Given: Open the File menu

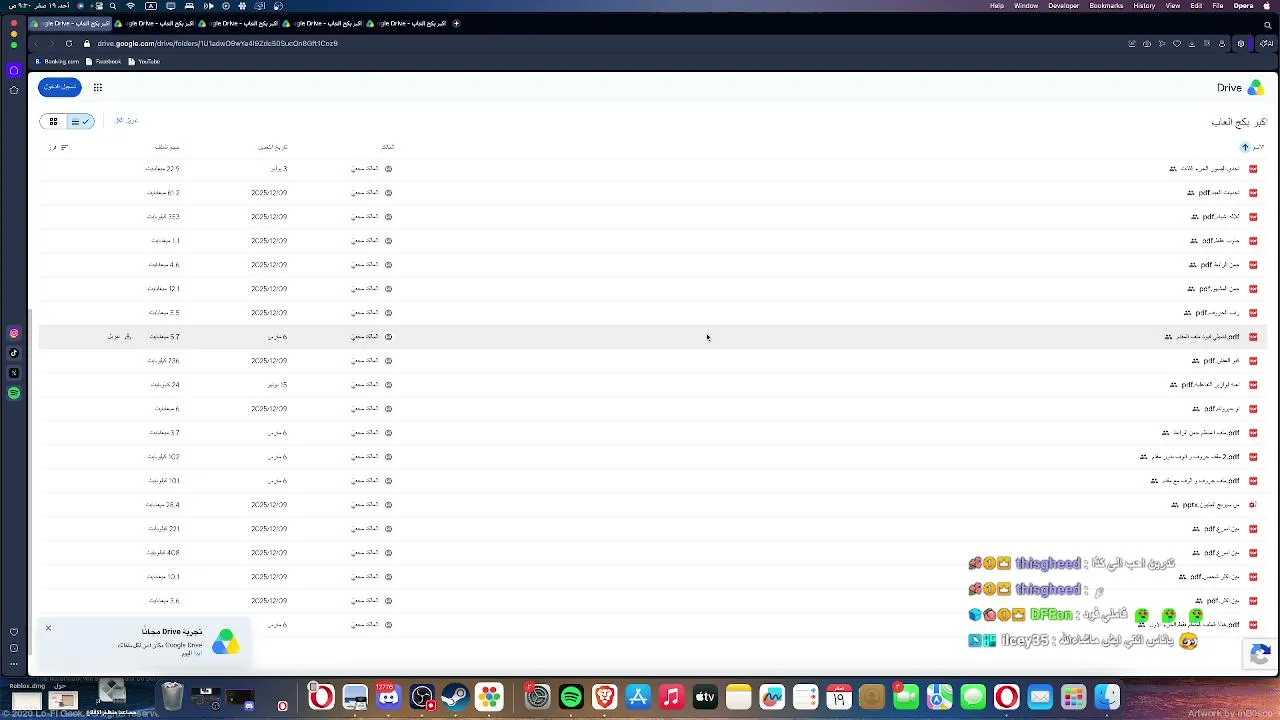Looking at the screenshot, I should tap(1218, 6).
